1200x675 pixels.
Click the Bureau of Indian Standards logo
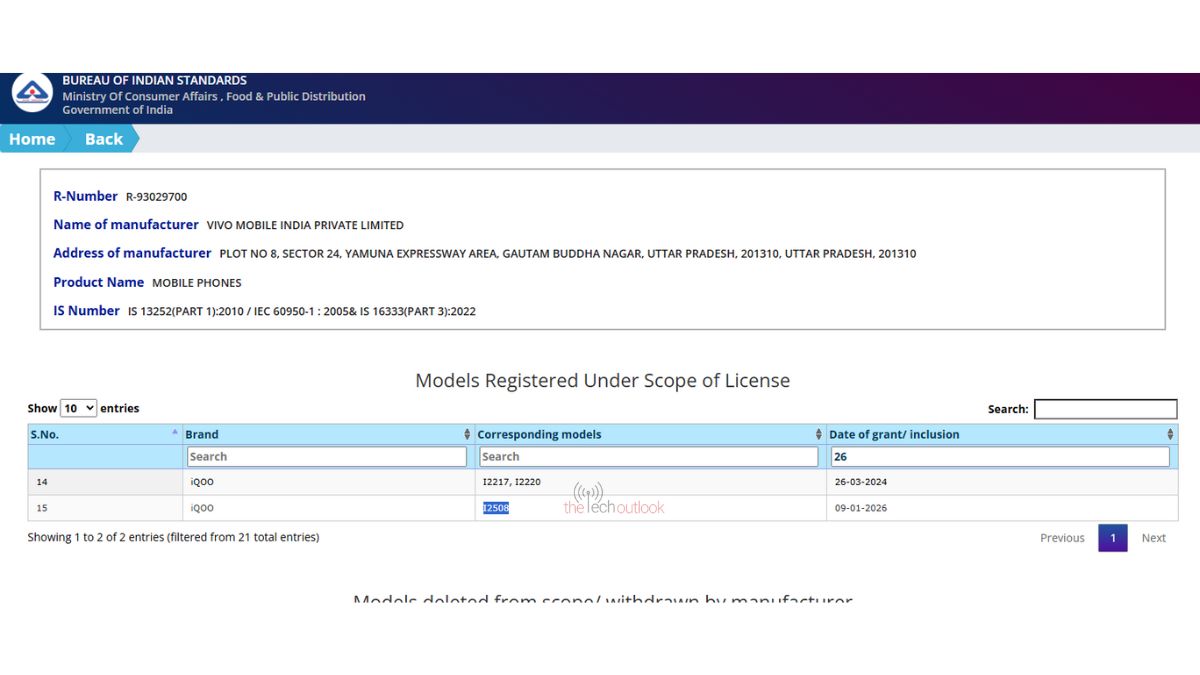[x=32, y=94]
